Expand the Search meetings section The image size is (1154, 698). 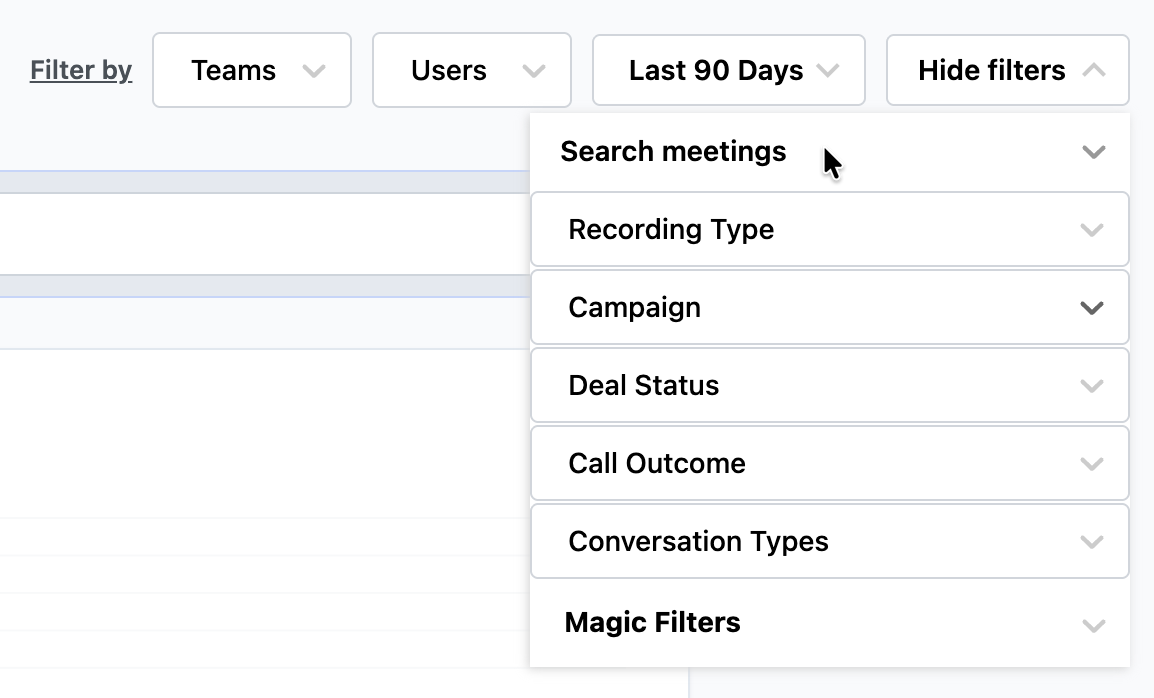tap(673, 152)
